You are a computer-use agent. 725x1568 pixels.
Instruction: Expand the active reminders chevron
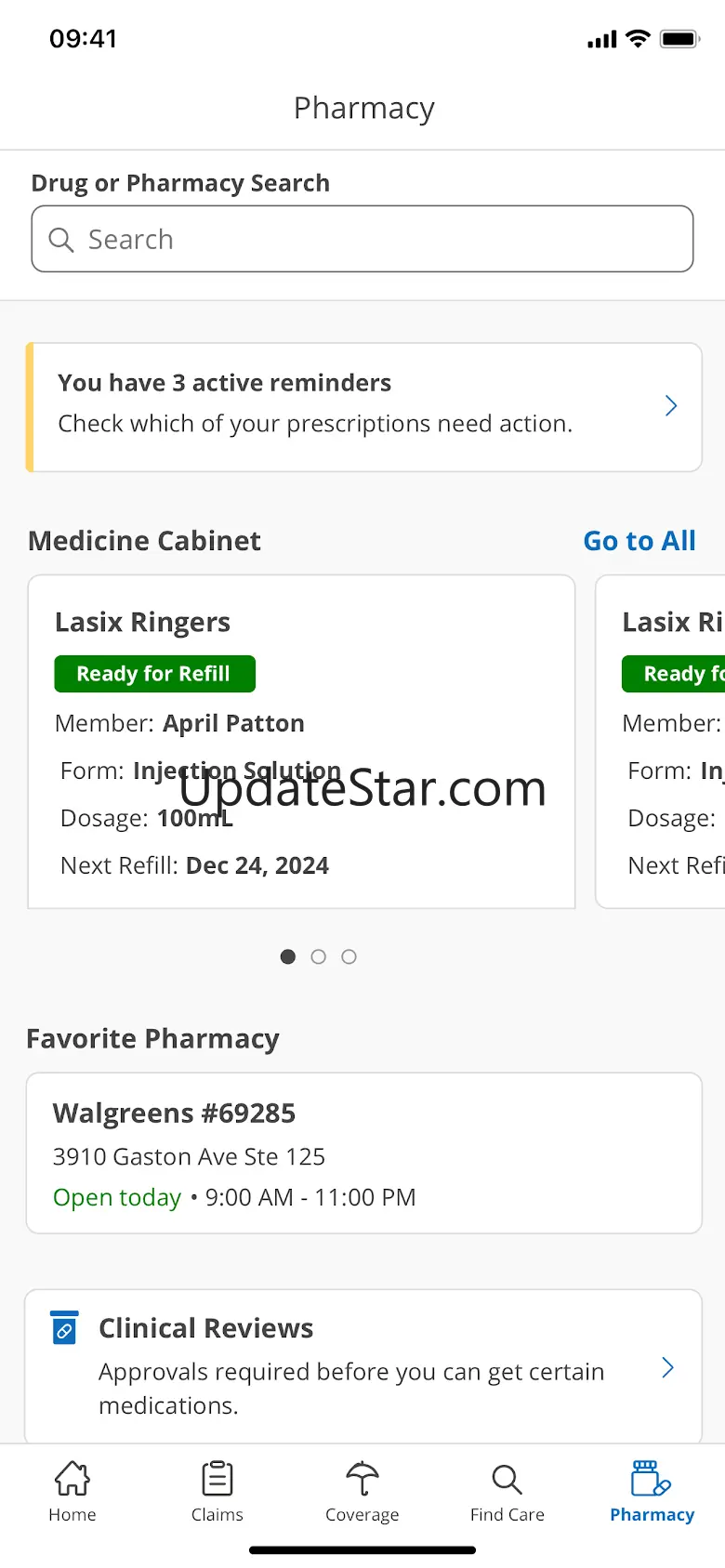[x=671, y=406]
